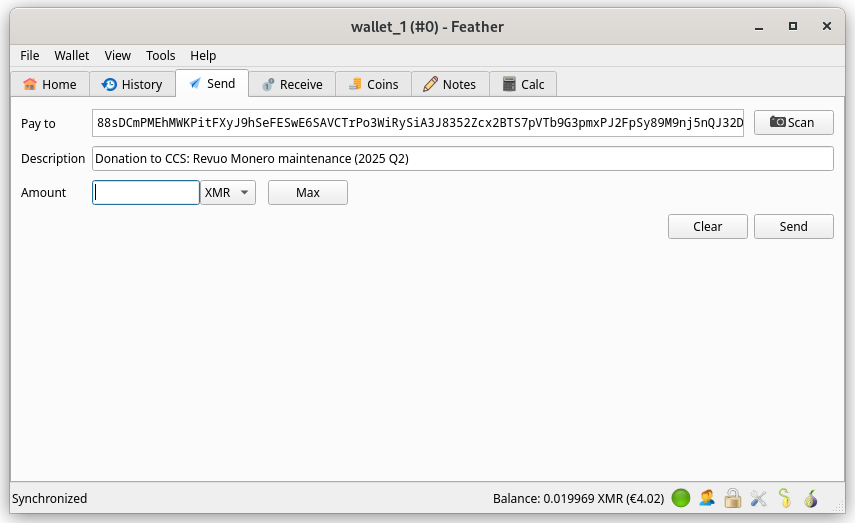The image size is (855, 523).
Task: Open the Calc tab
Action: (x=523, y=85)
